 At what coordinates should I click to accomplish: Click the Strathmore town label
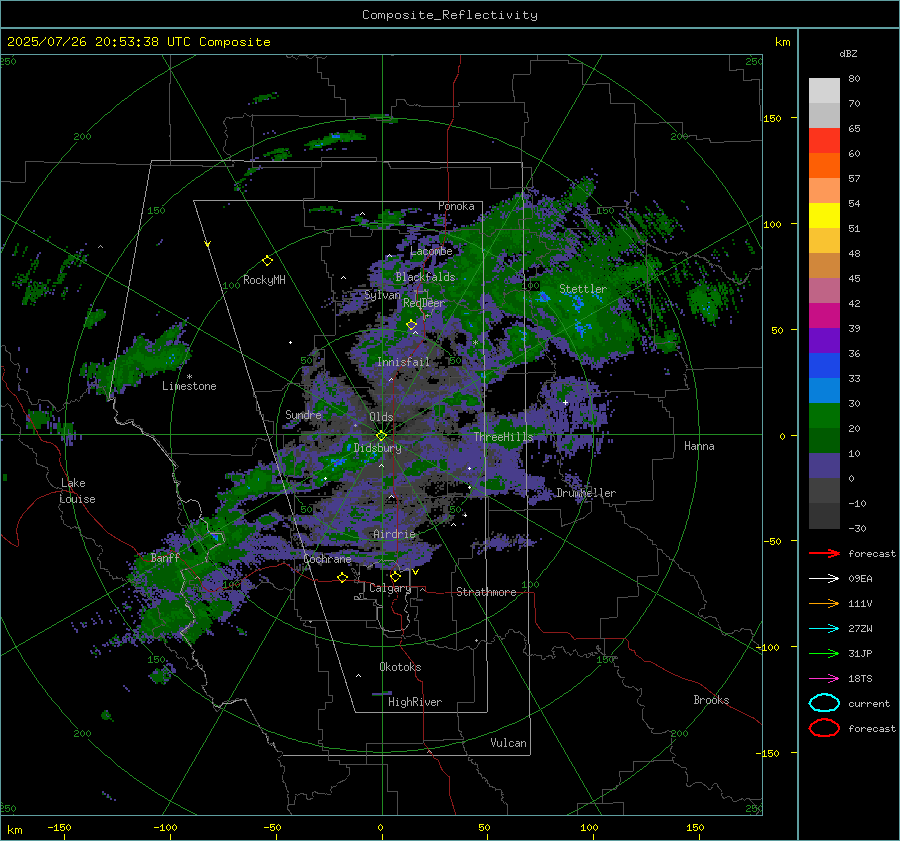point(486,592)
